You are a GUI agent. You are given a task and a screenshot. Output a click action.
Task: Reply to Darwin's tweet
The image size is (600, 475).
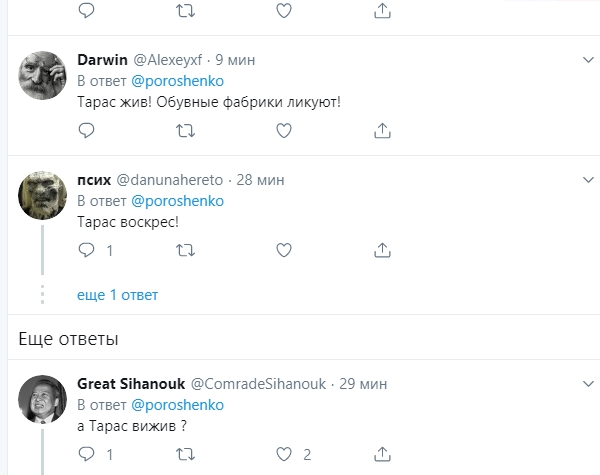pyautogui.click(x=86, y=130)
